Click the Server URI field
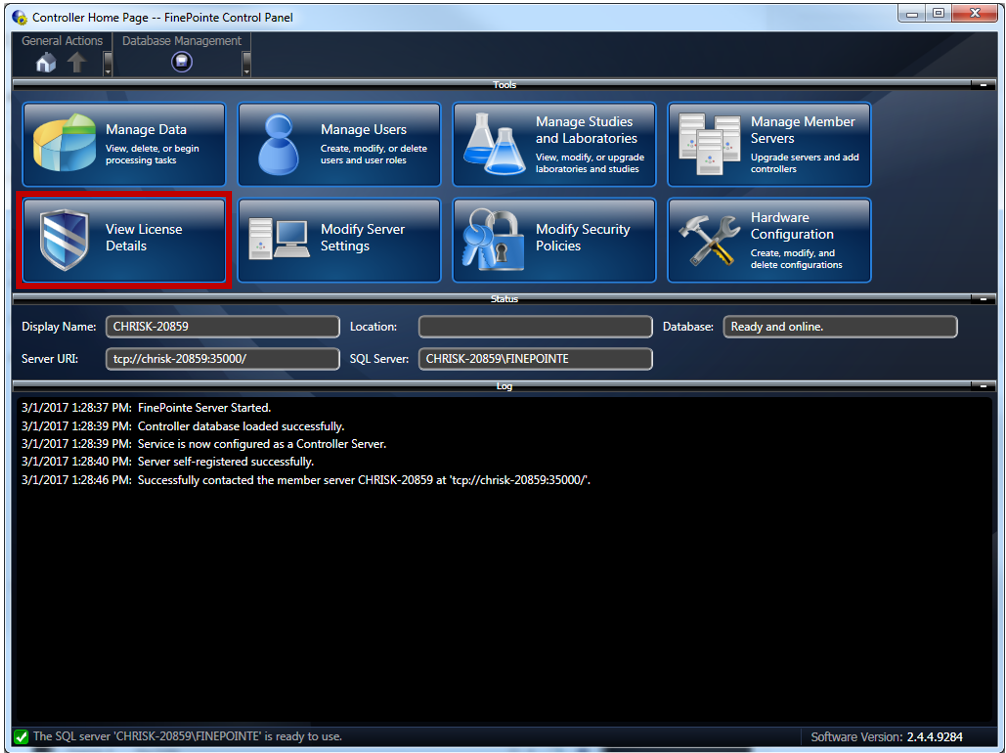The image size is (1006, 753). tap(223, 359)
